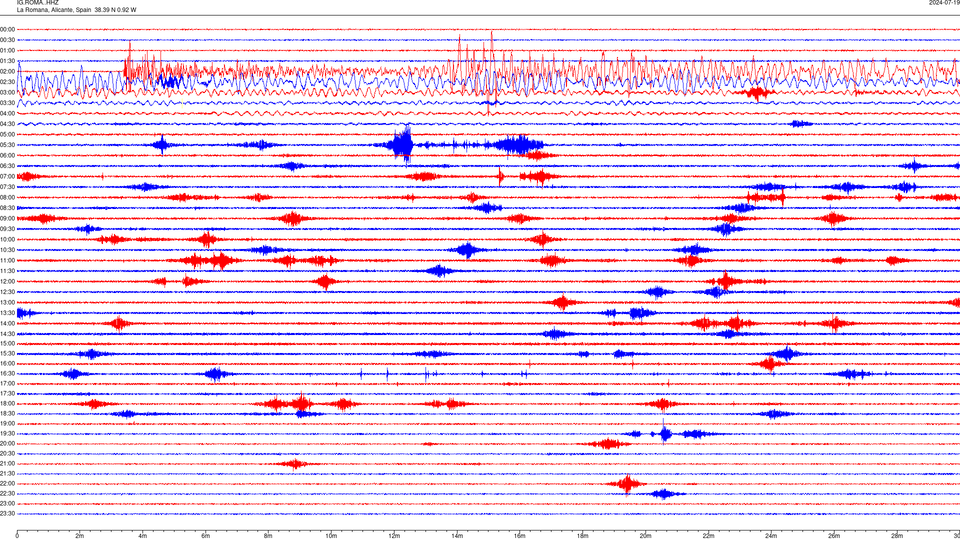This screenshot has width=960, height=540.
Task: Select the '03:00' trace label
Action: click(7, 92)
